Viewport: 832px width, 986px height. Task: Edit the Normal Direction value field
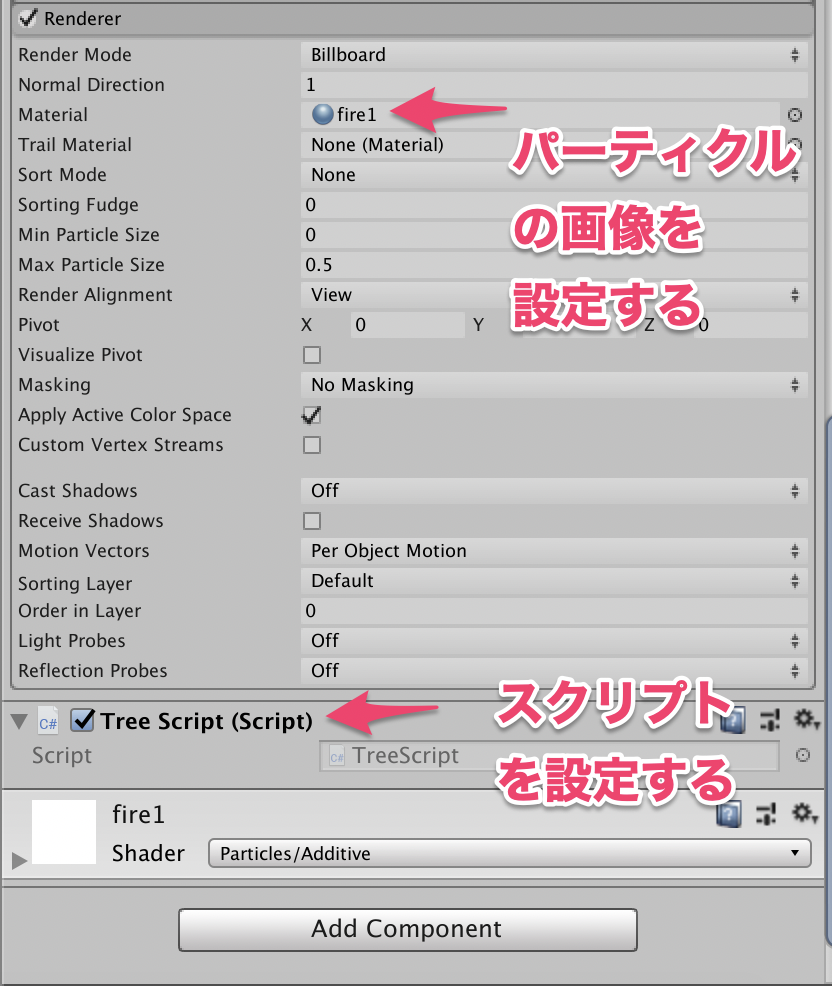pos(554,85)
